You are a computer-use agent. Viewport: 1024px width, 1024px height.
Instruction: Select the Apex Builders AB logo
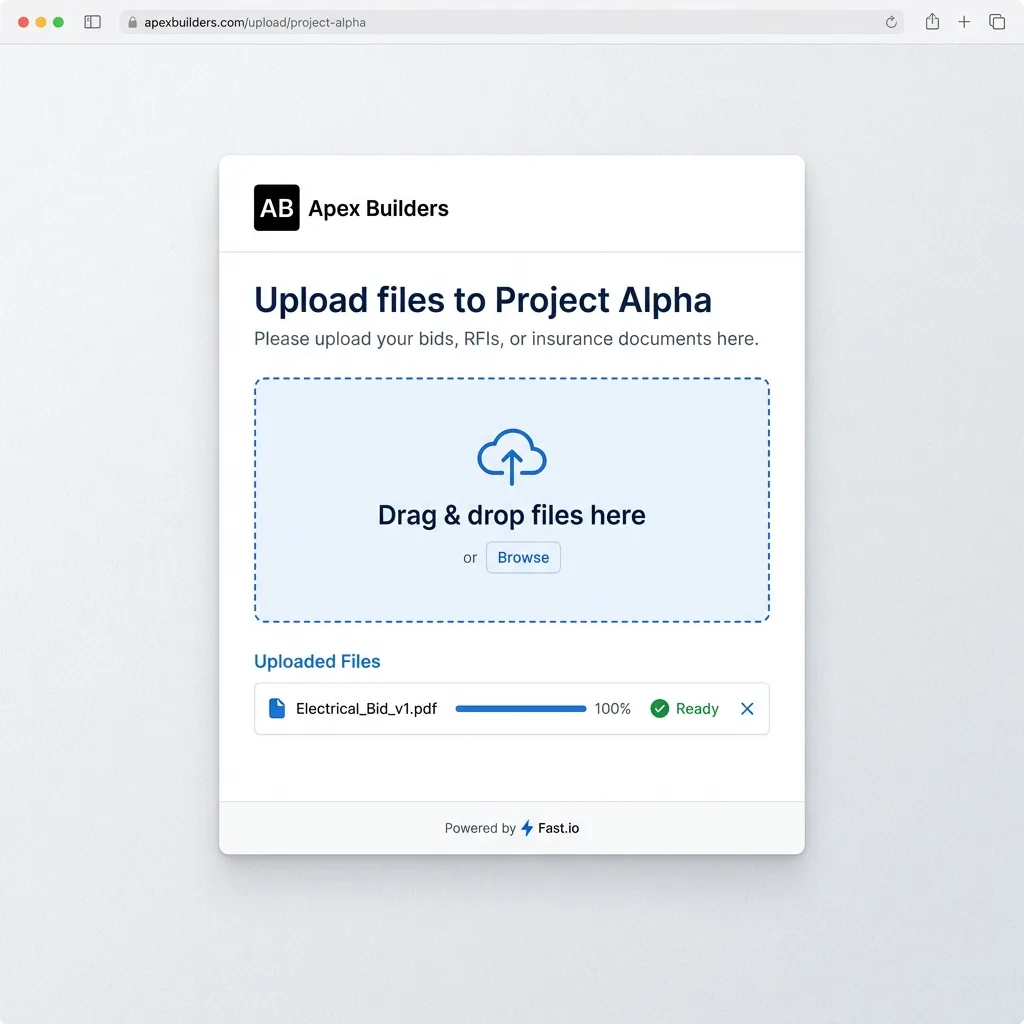[x=276, y=208]
